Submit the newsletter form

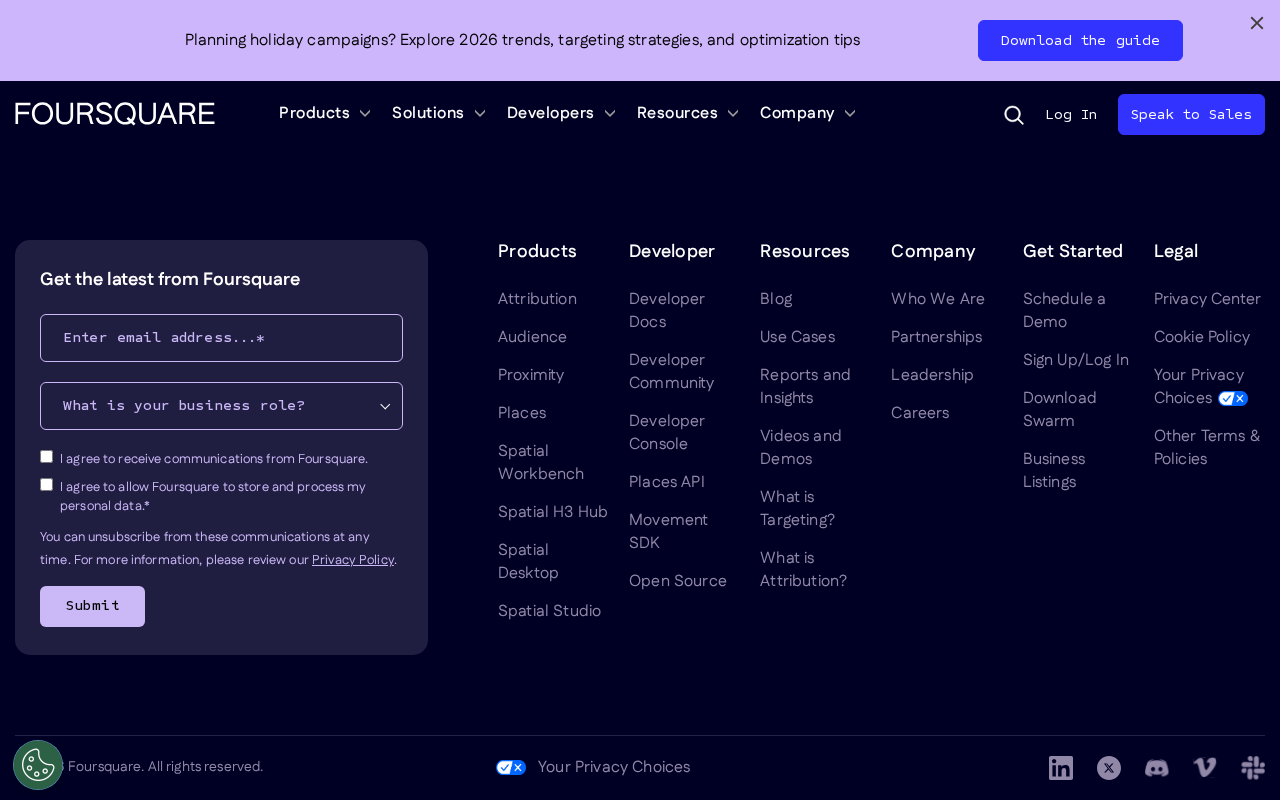coord(92,606)
